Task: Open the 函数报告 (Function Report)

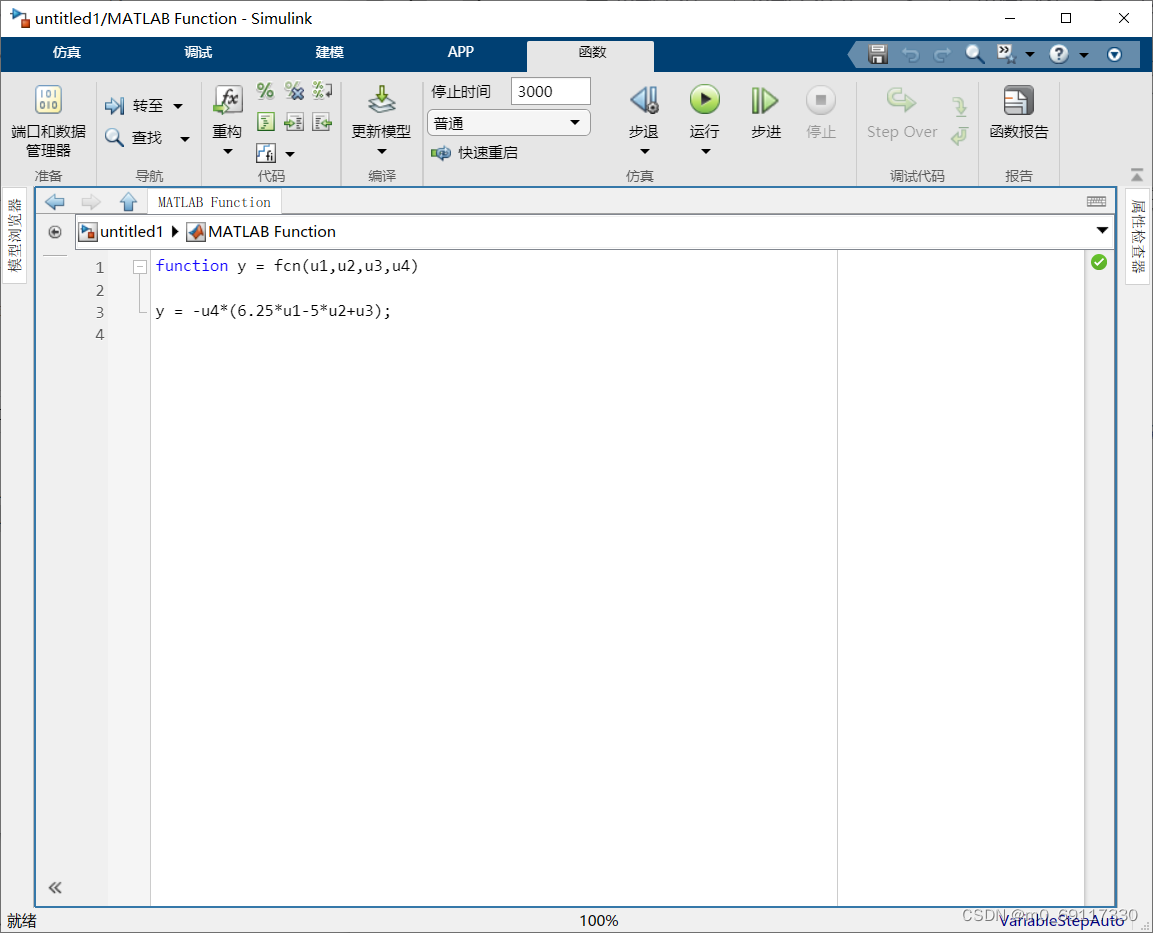Action: pyautogui.click(x=1018, y=112)
